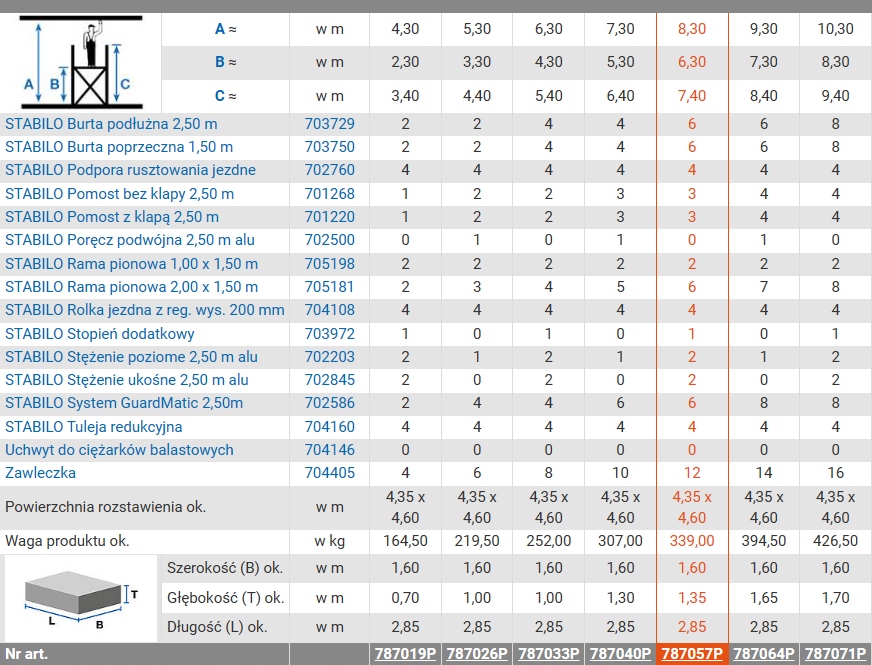
Task: Open the STABILO Rolka jezdna z reg. wys. link
Action: tap(145, 310)
